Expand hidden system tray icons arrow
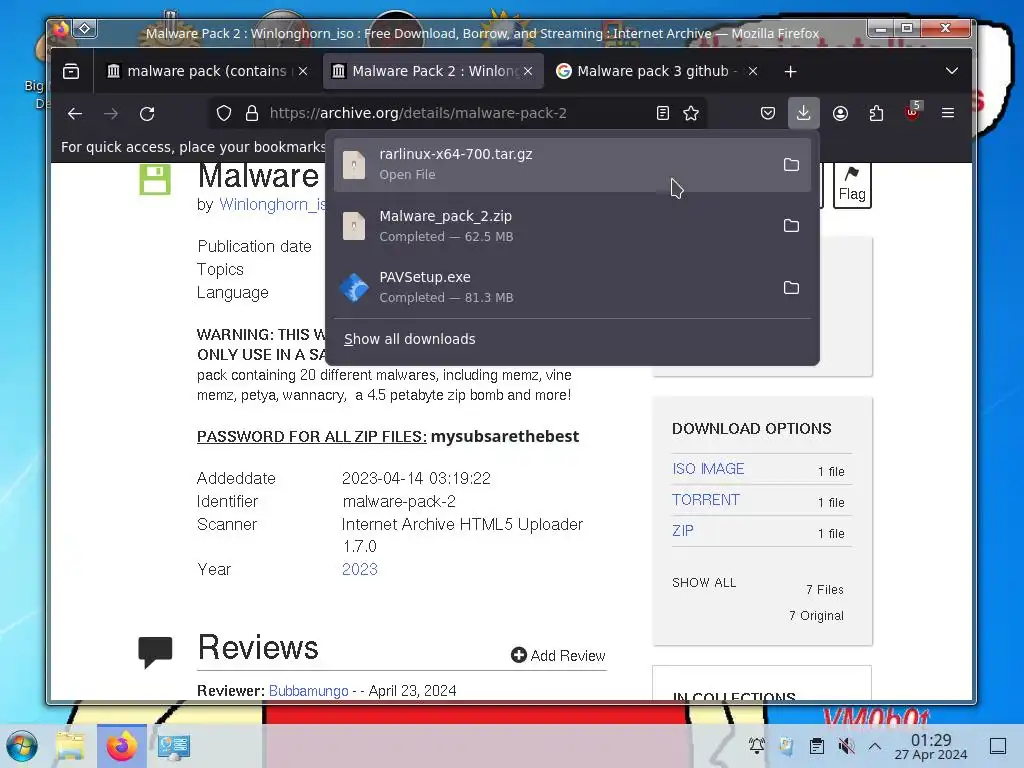 875,746
